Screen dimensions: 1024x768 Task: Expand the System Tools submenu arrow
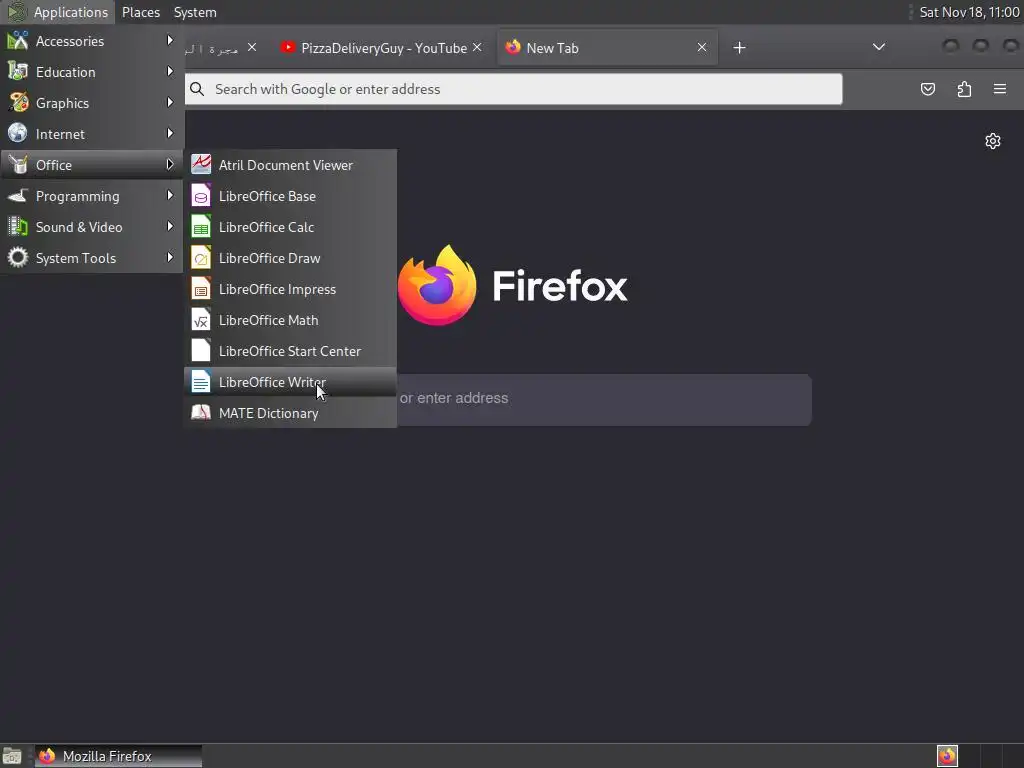170,257
